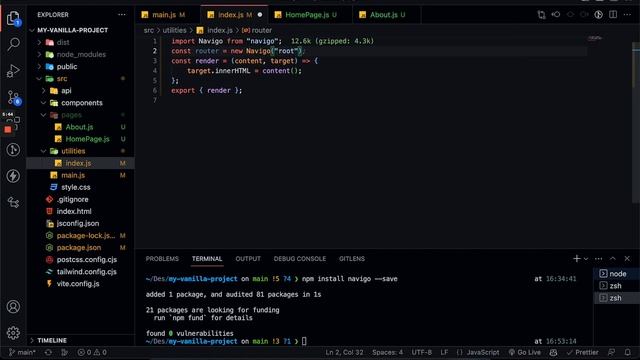The image size is (640, 360).
Task: Open the Manage settings gear
Action: [13, 333]
